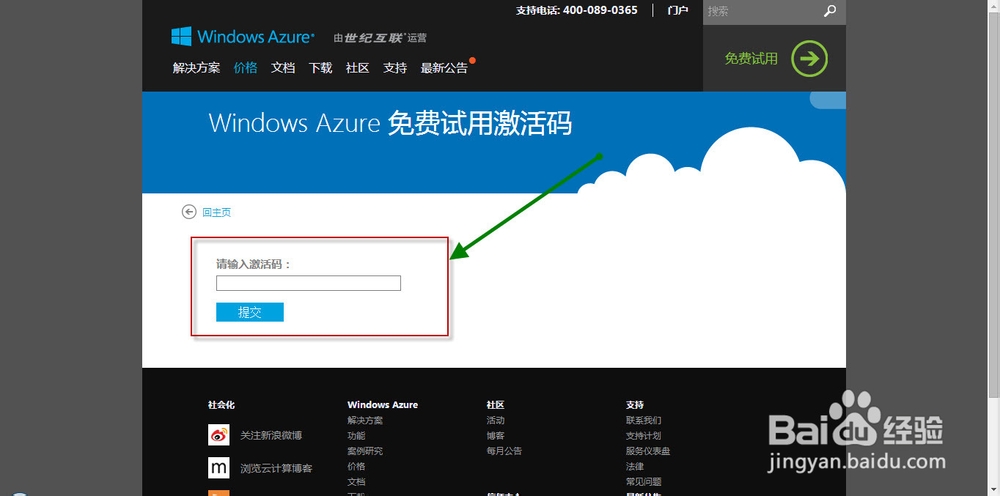Click the green arrow circle icon
Viewport: 1000px width, 496px height.
point(809,59)
